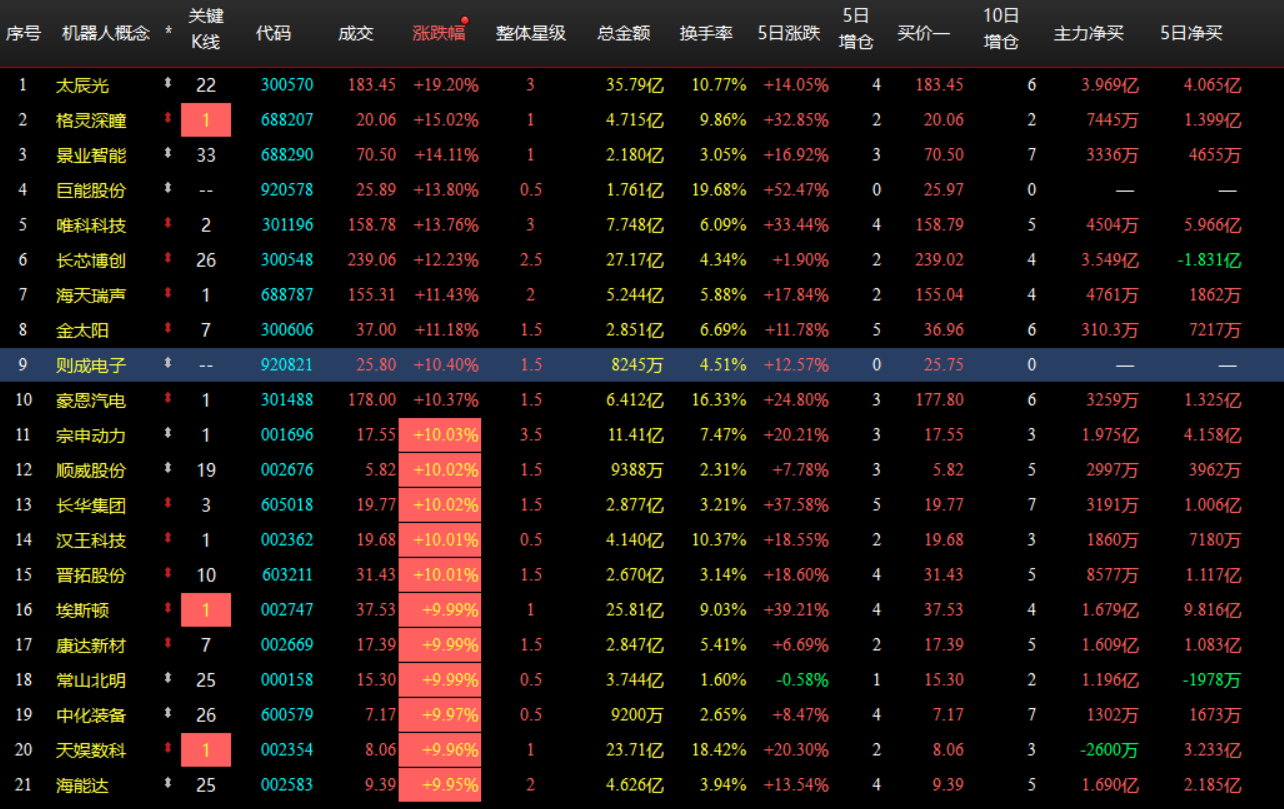This screenshot has width=1284, height=809.
Task: Click stock code 688207
Action: [287, 120]
